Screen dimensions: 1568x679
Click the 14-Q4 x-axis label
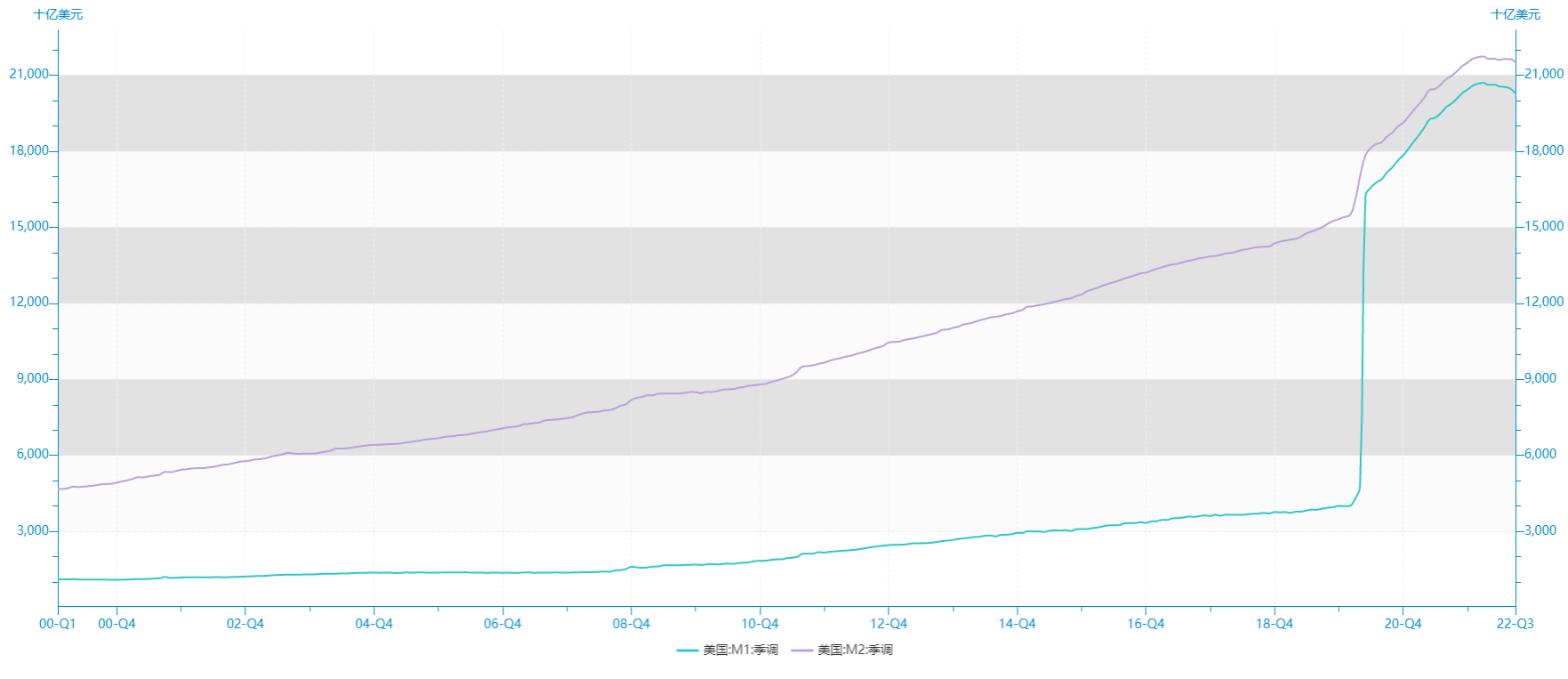(1017, 624)
